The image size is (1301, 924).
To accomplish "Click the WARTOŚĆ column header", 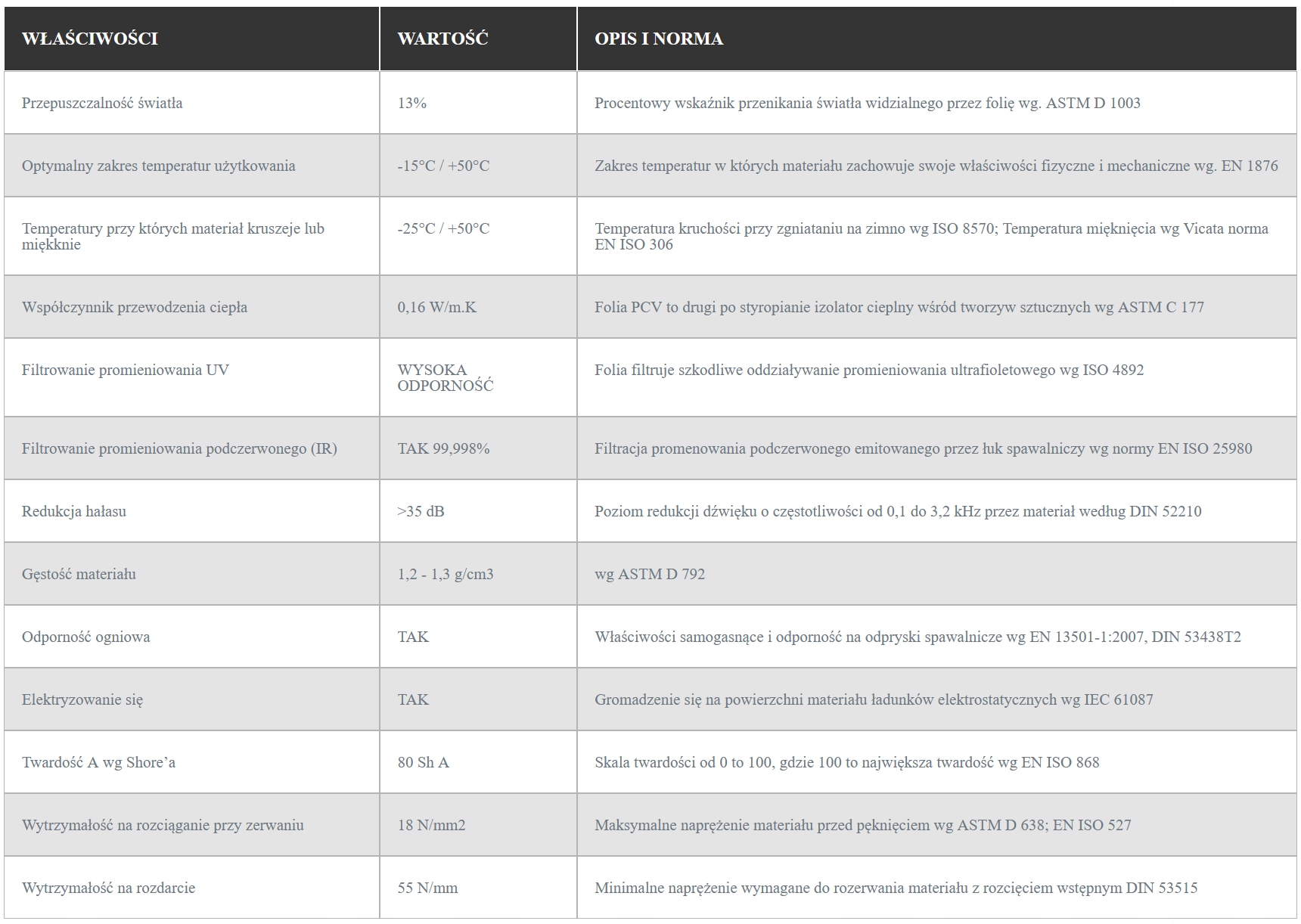I will [x=442, y=39].
